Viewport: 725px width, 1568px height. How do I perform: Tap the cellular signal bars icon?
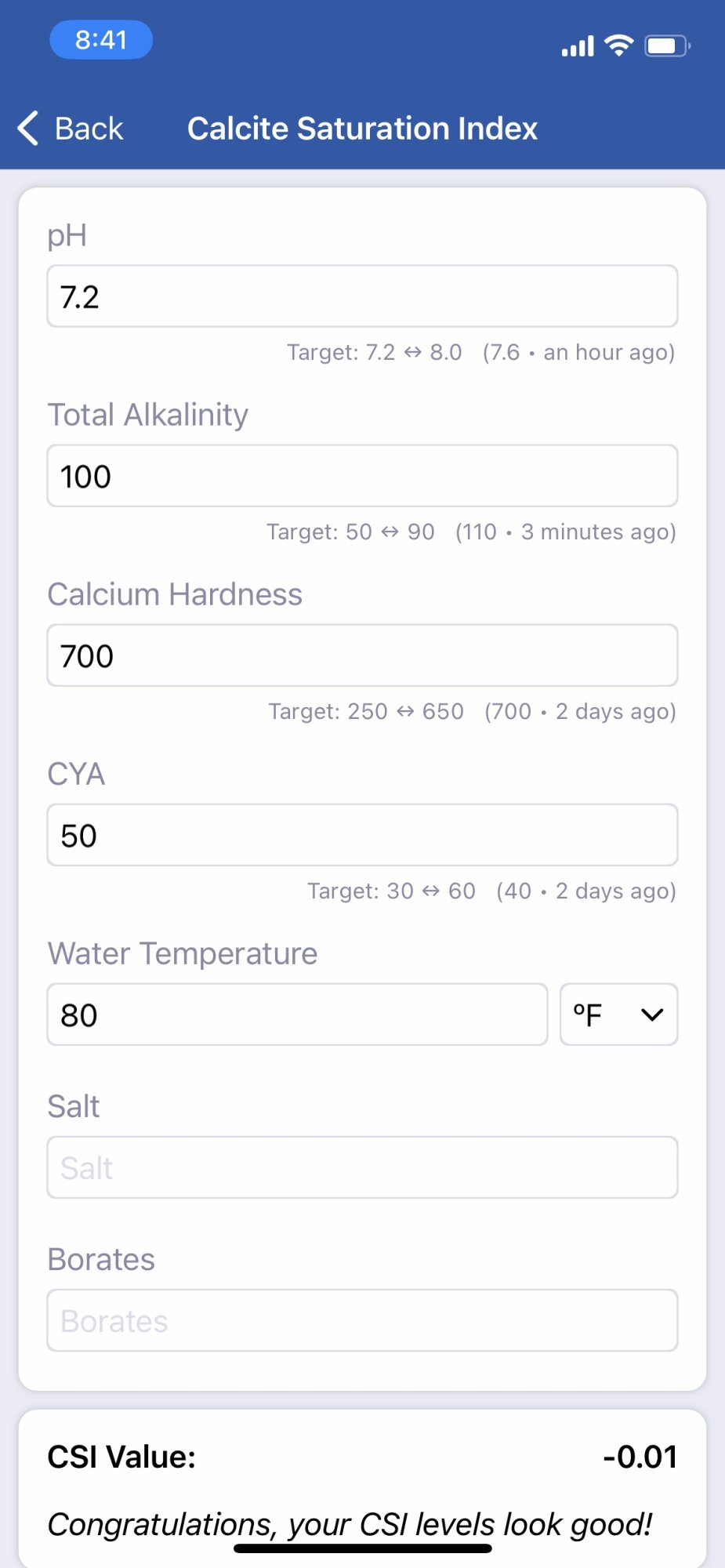pyautogui.click(x=578, y=47)
